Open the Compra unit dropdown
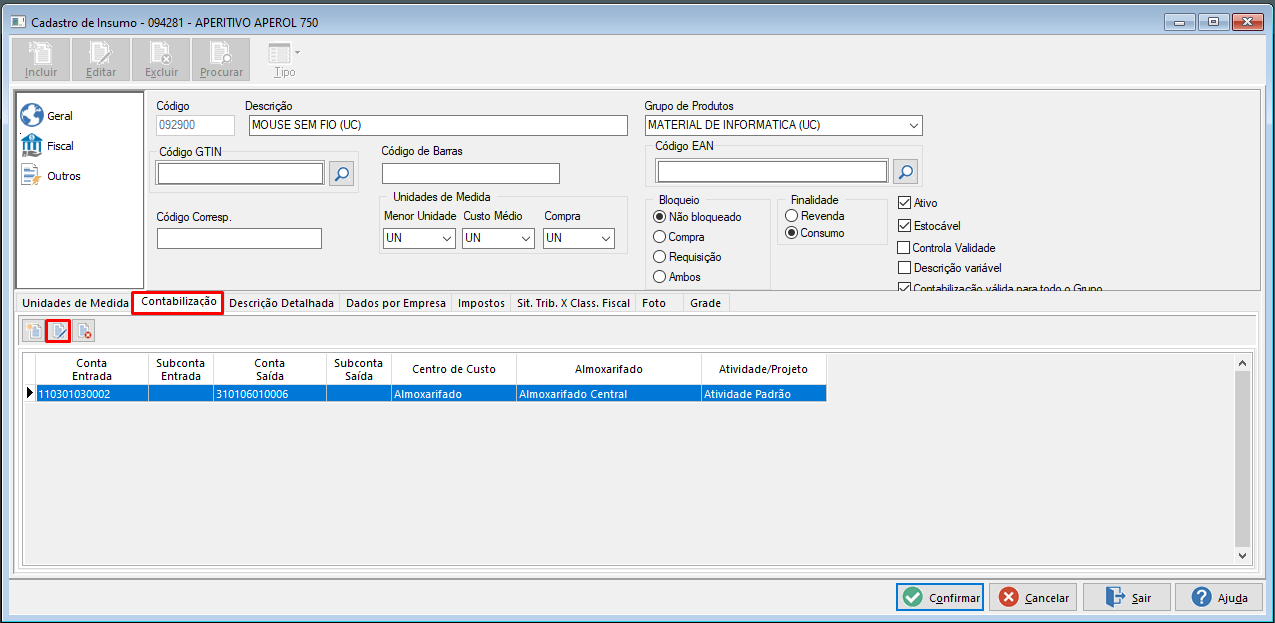The width and height of the screenshot is (1275, 623). 606,238
